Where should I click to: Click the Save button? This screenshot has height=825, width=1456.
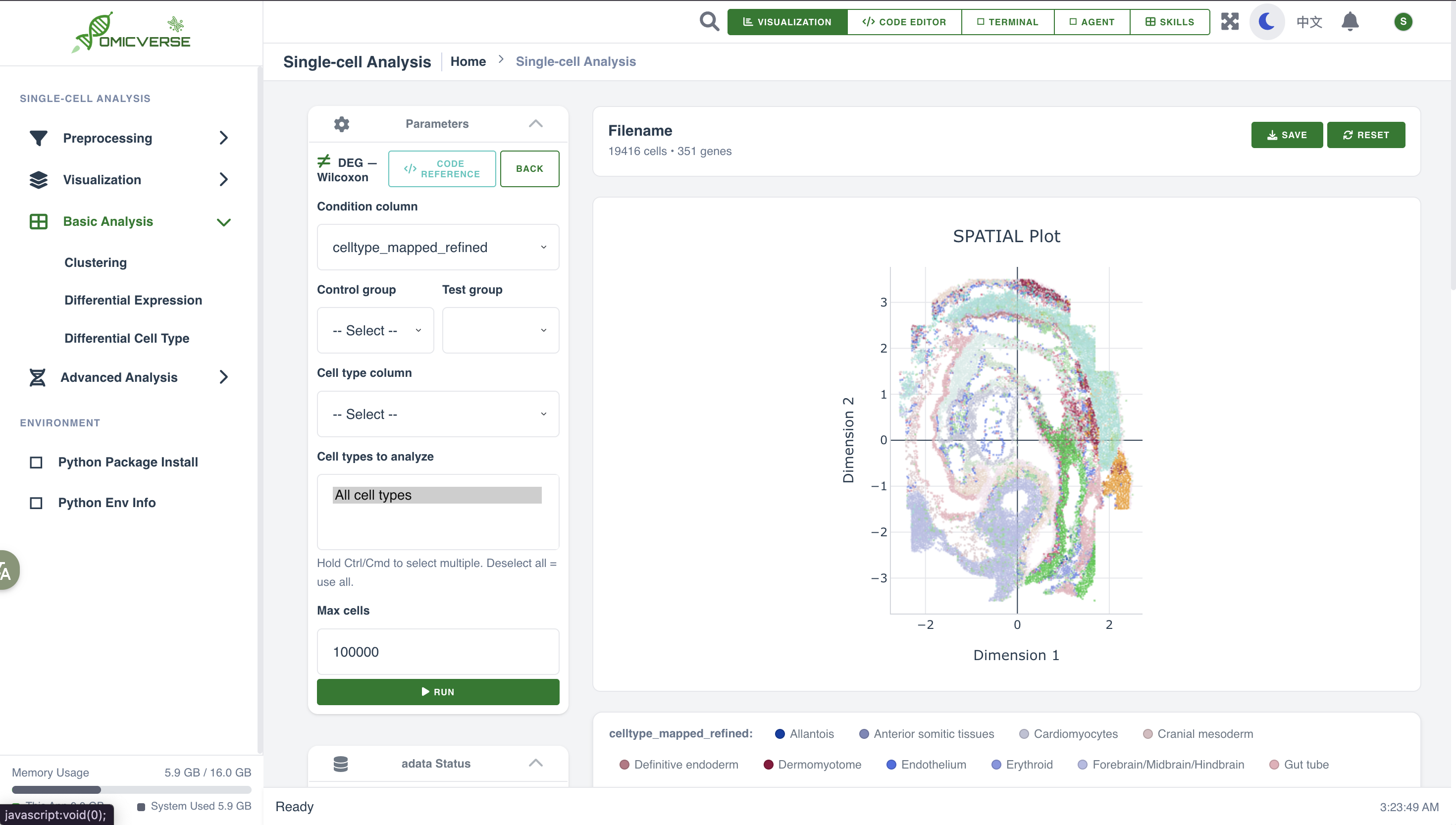click(x=1287, y=135)
